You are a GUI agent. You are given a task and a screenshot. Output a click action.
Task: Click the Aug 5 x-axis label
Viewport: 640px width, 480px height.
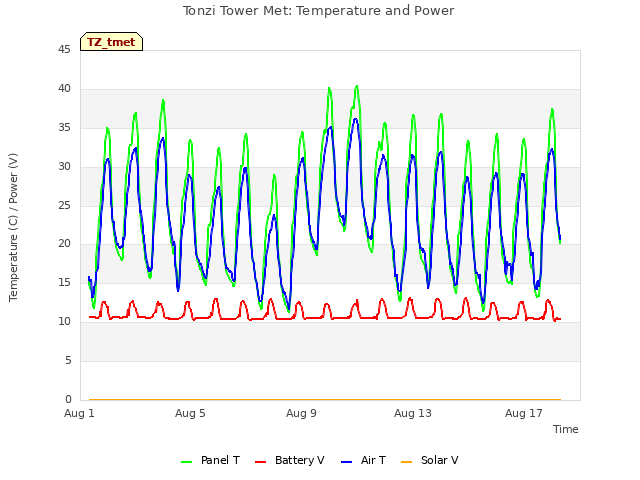click(x=190, y=413)
